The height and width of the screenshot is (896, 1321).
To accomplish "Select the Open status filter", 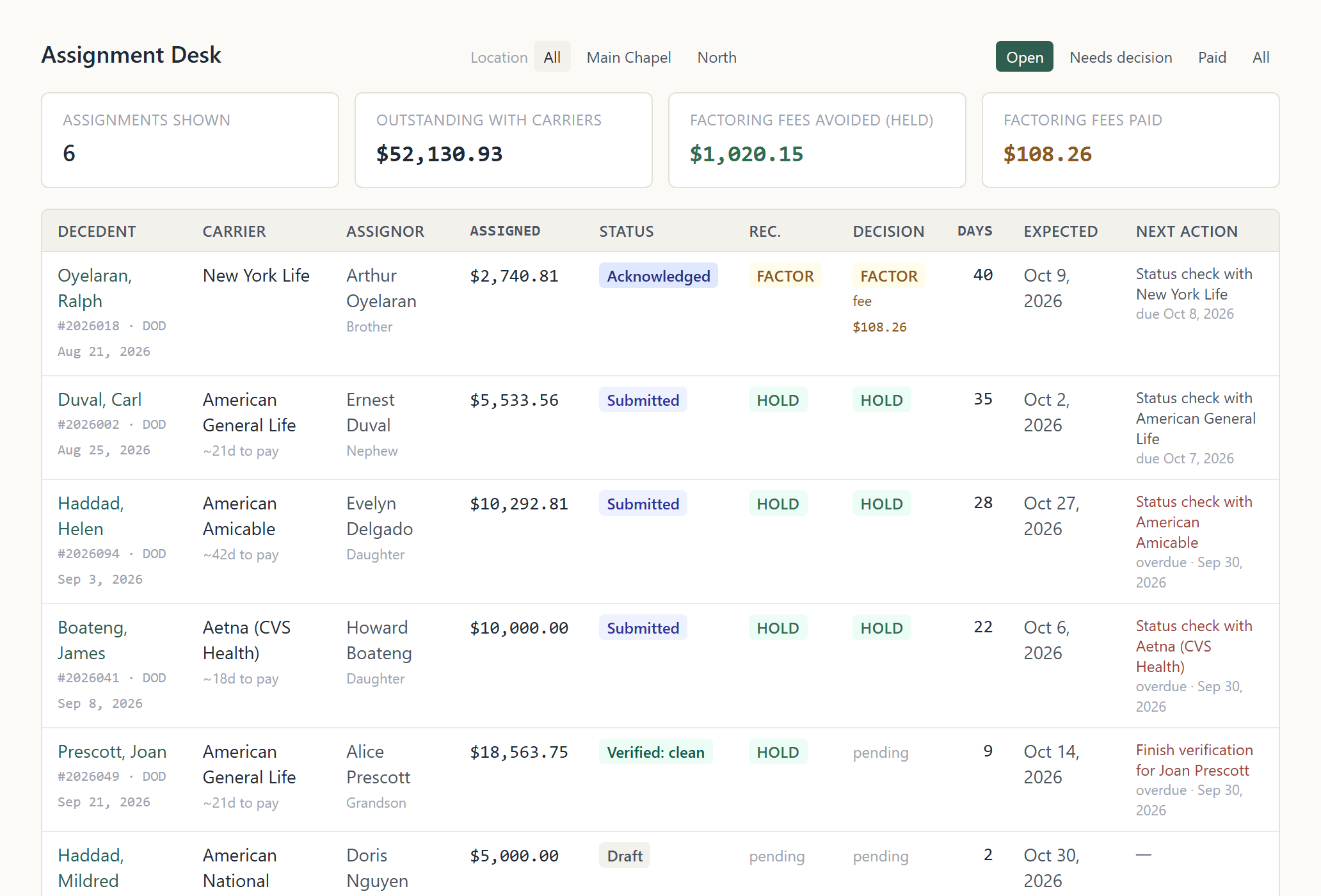I will 1024,57.
